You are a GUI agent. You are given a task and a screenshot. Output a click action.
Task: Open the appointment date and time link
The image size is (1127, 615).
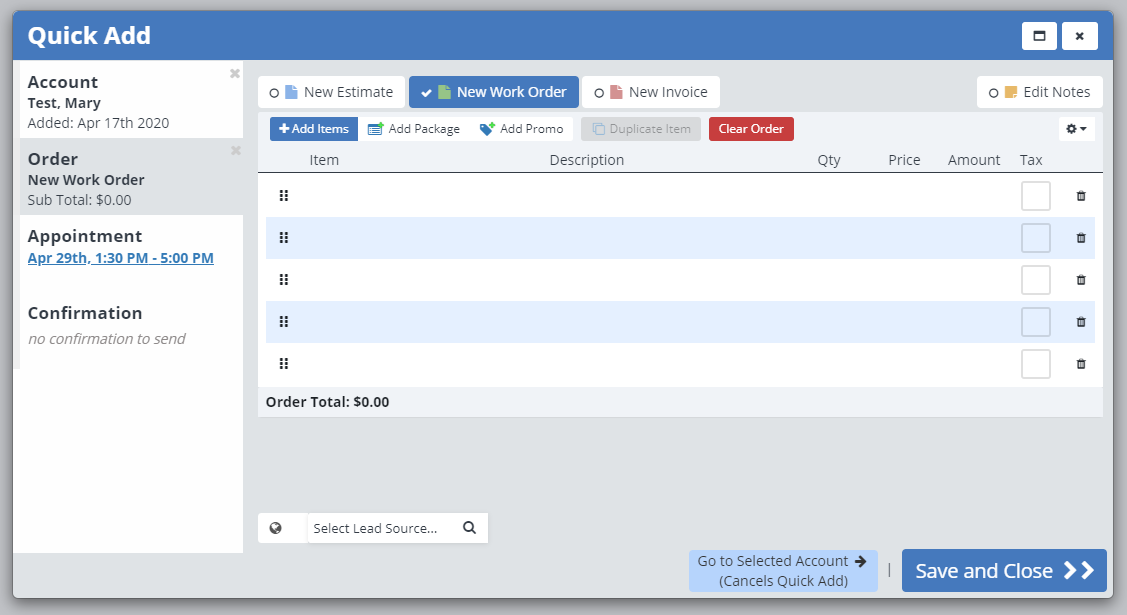(x=120, y=258)
